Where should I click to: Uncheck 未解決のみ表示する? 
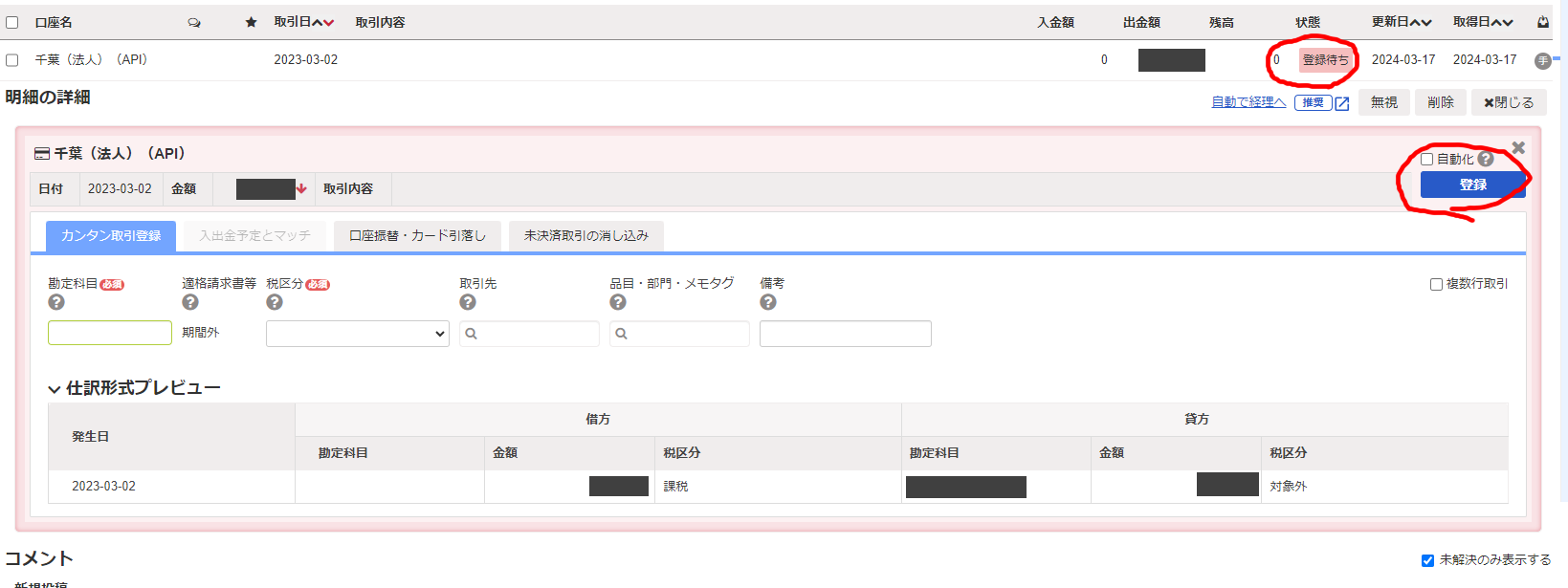tap(1427, 560)
